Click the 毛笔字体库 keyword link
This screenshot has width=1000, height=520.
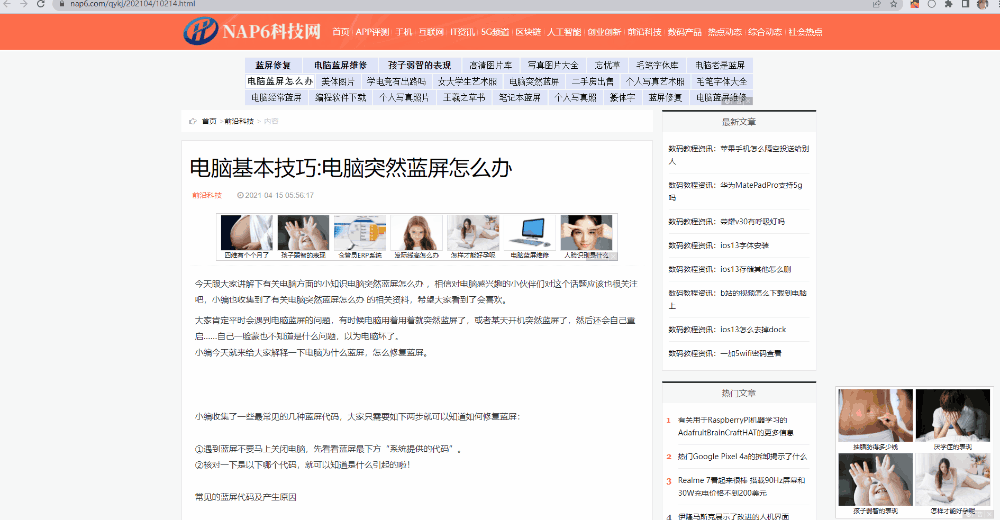657,65
